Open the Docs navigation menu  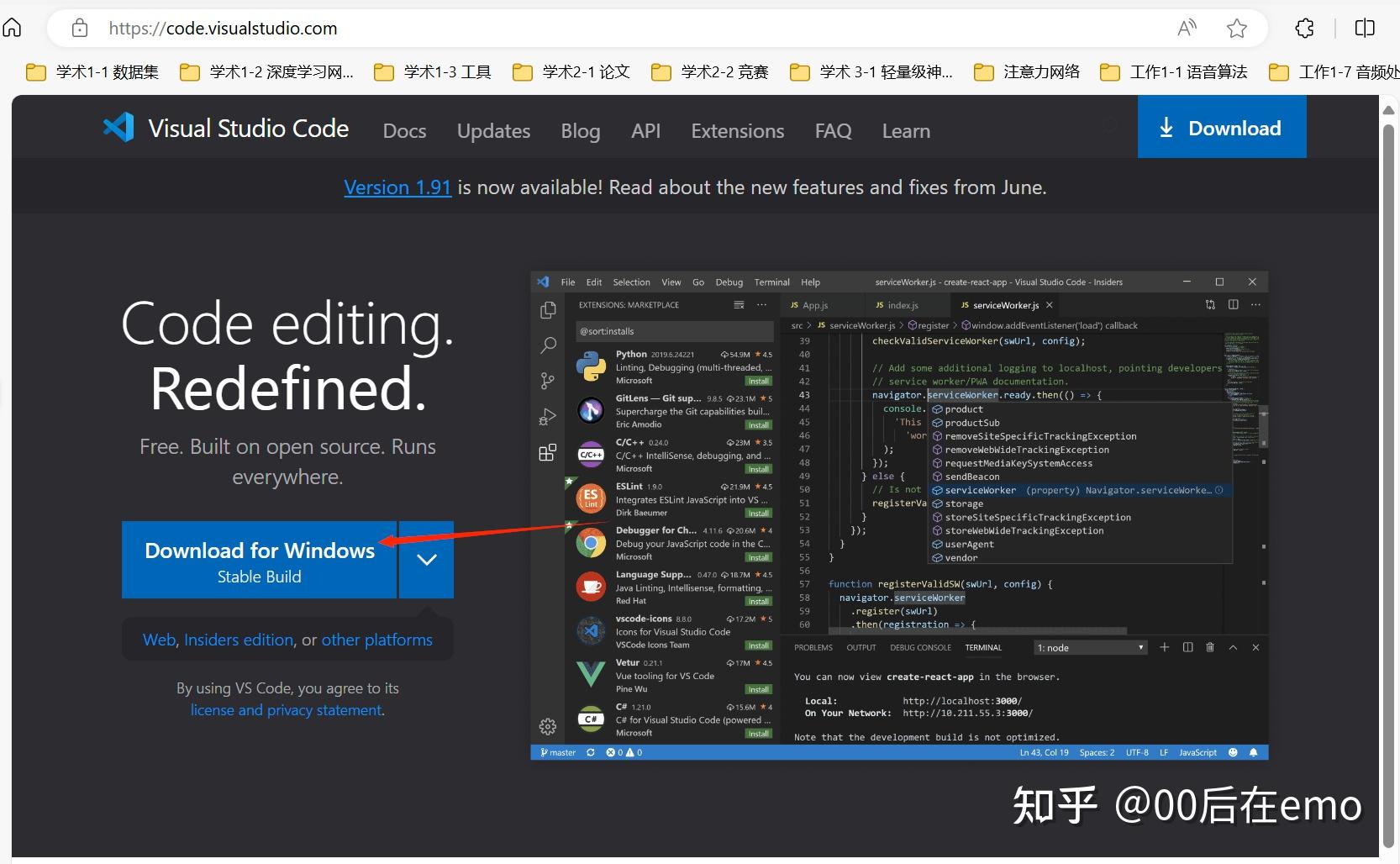(404, 131)
